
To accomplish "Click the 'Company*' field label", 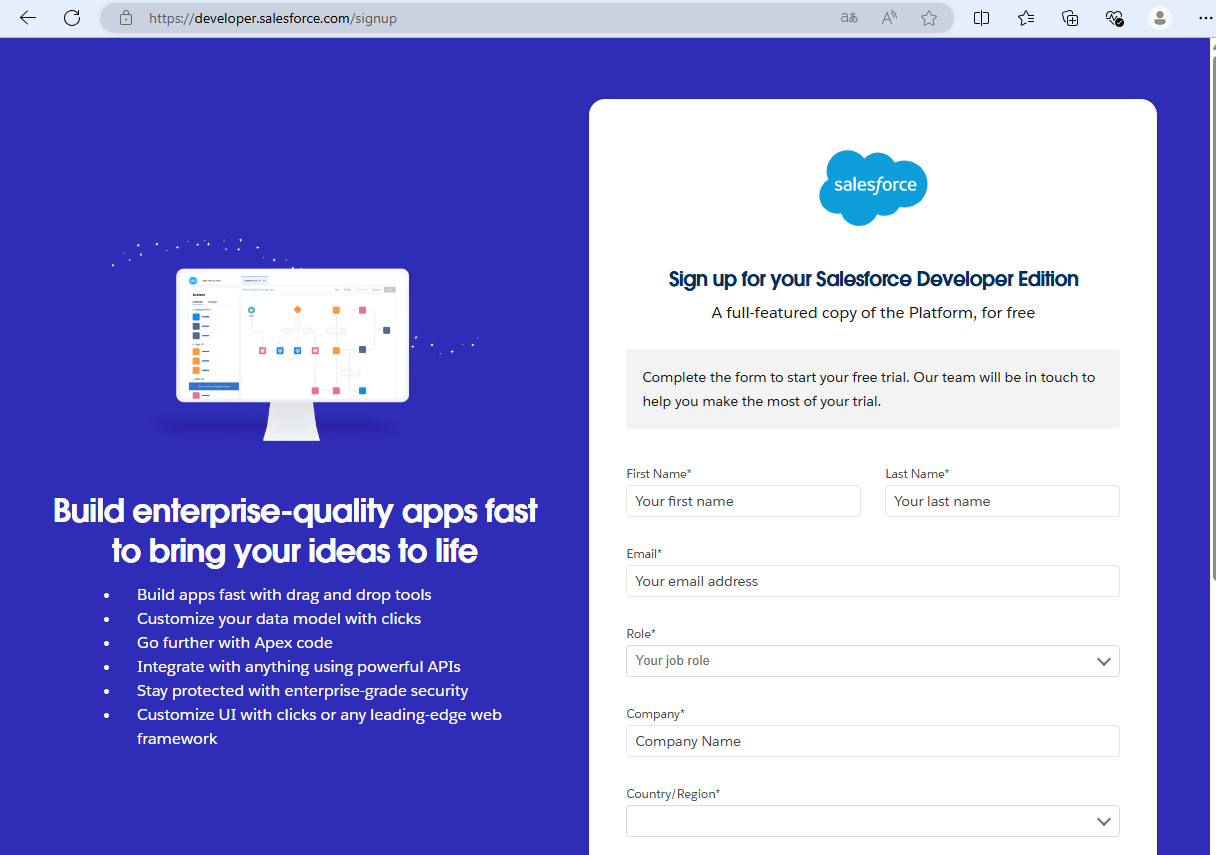I will (x=655, y=714).
